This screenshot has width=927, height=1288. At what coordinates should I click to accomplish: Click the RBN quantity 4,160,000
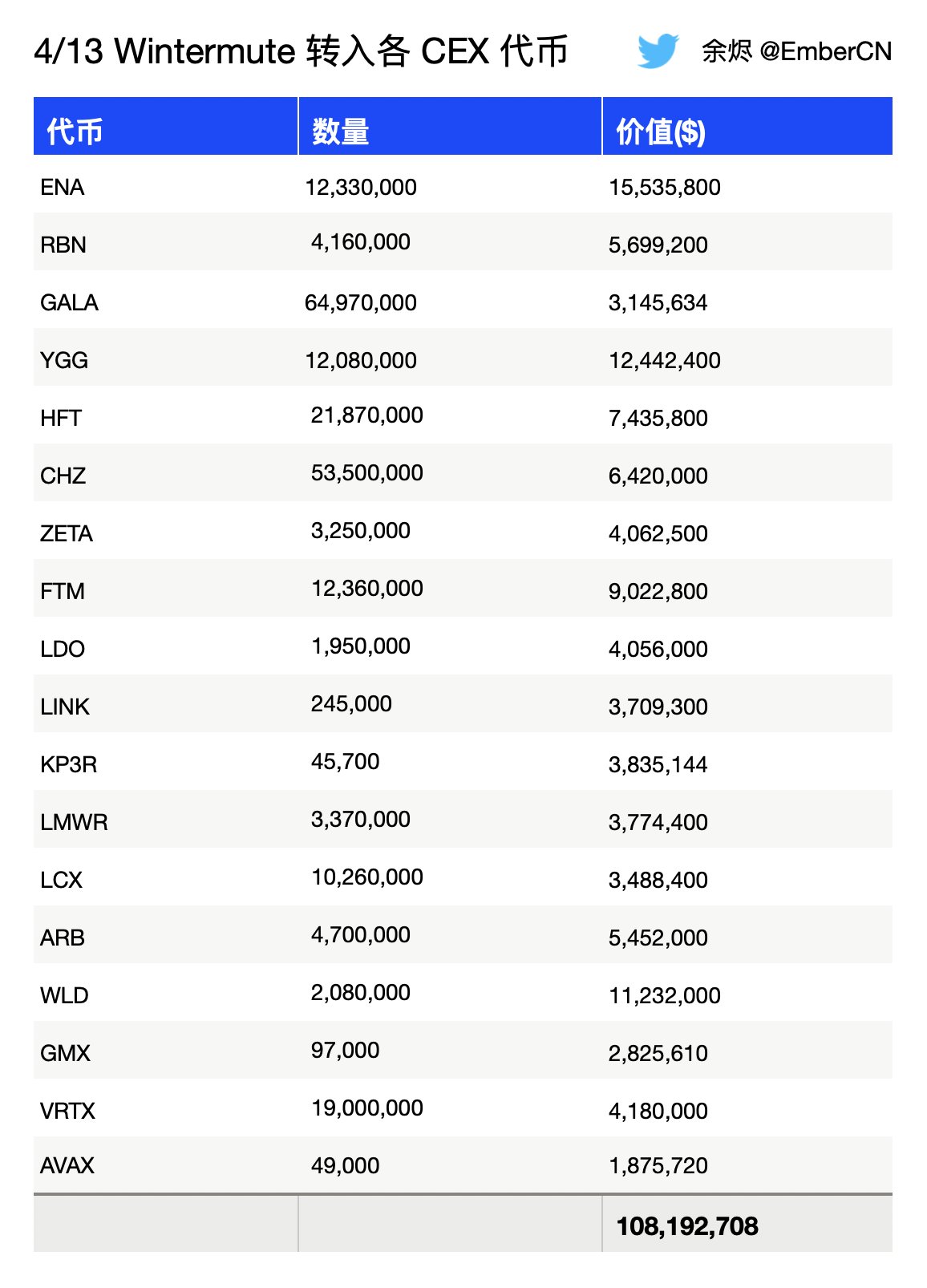pos(361,242)
